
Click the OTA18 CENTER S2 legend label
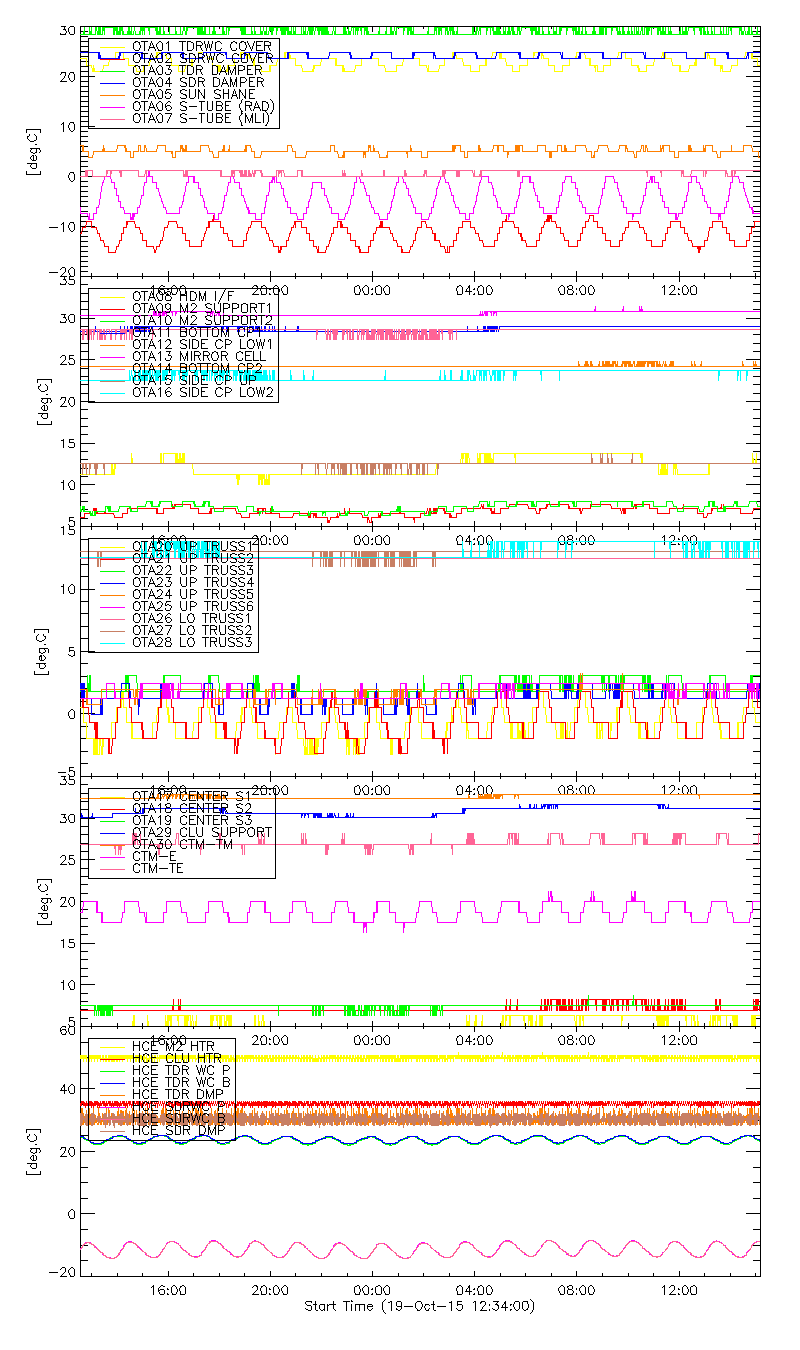click(x=192, y=807)
